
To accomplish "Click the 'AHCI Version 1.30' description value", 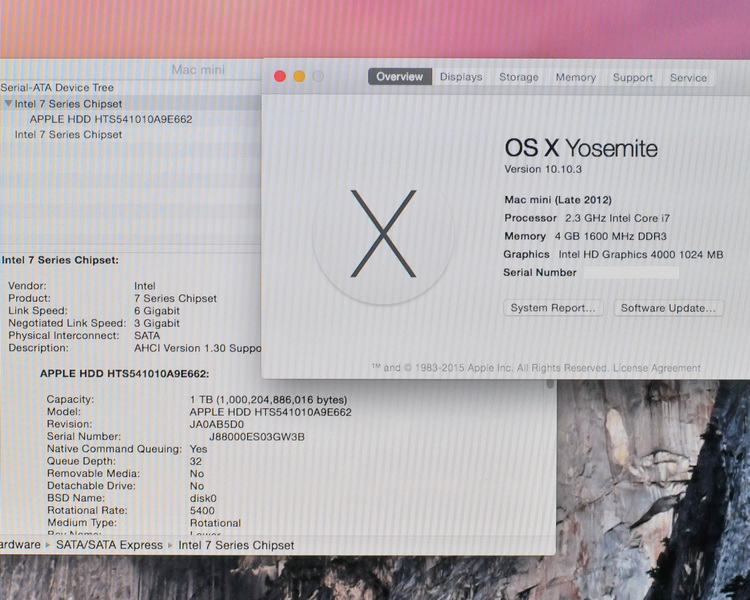I will coord(198,348).
